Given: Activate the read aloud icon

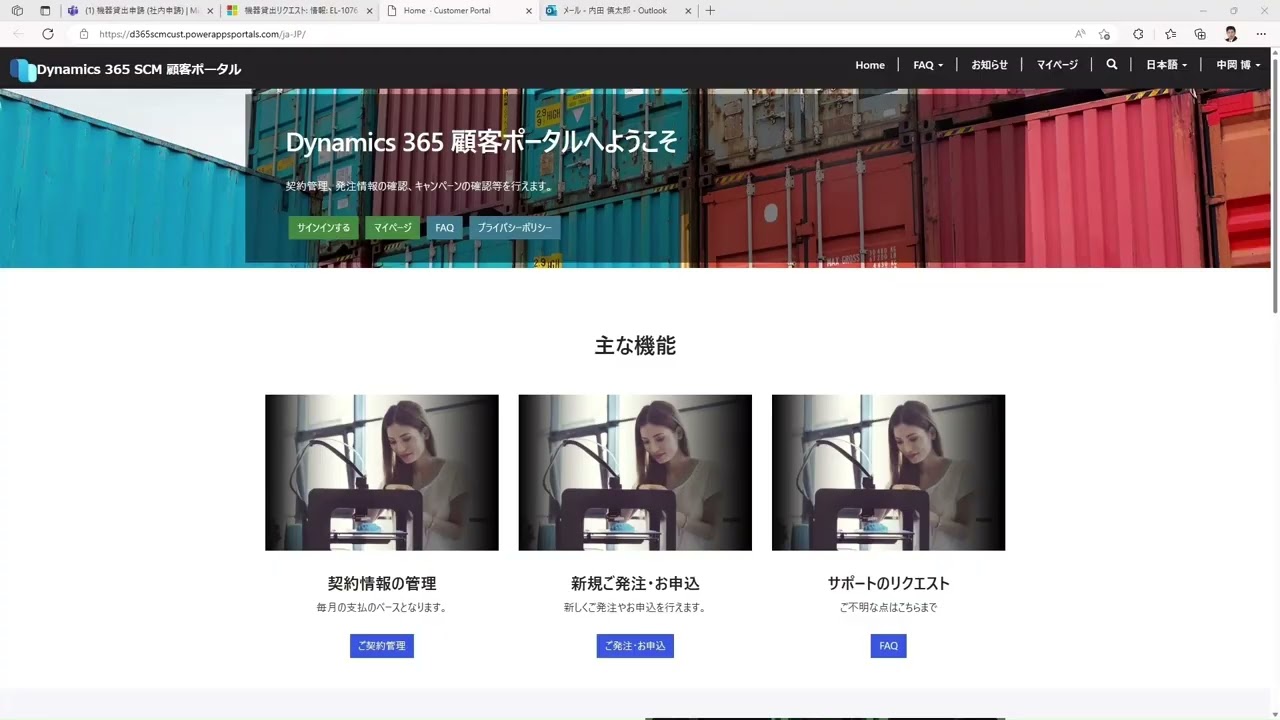Looking at the screenshot, I should coord(1080,34).
